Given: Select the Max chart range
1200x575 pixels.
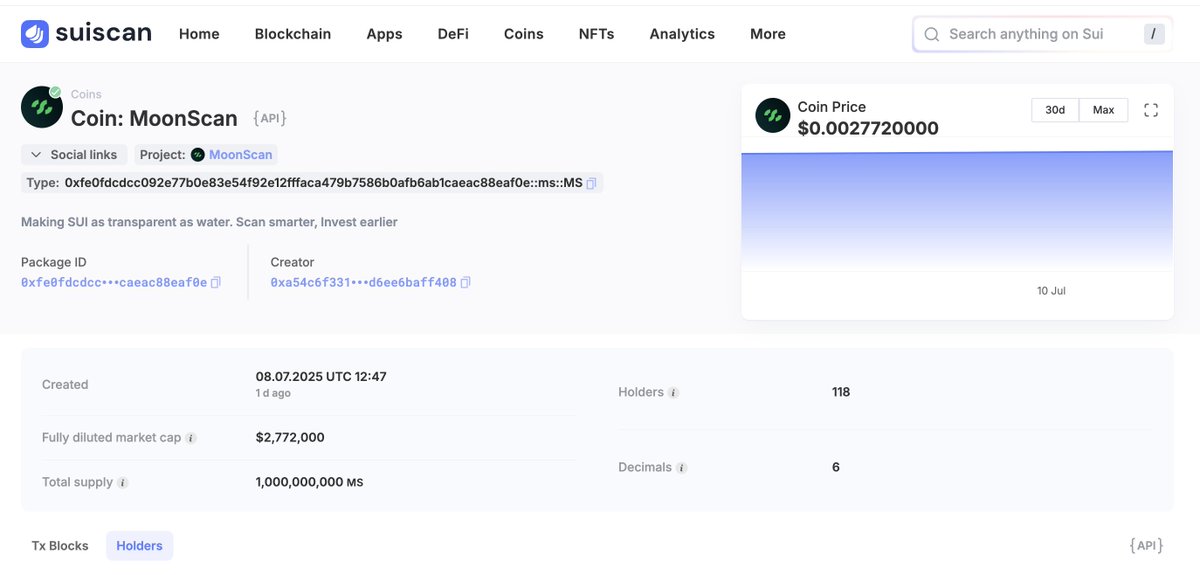Looking at the screenshot, I should pyautogui.click(x=1104, y=110).
